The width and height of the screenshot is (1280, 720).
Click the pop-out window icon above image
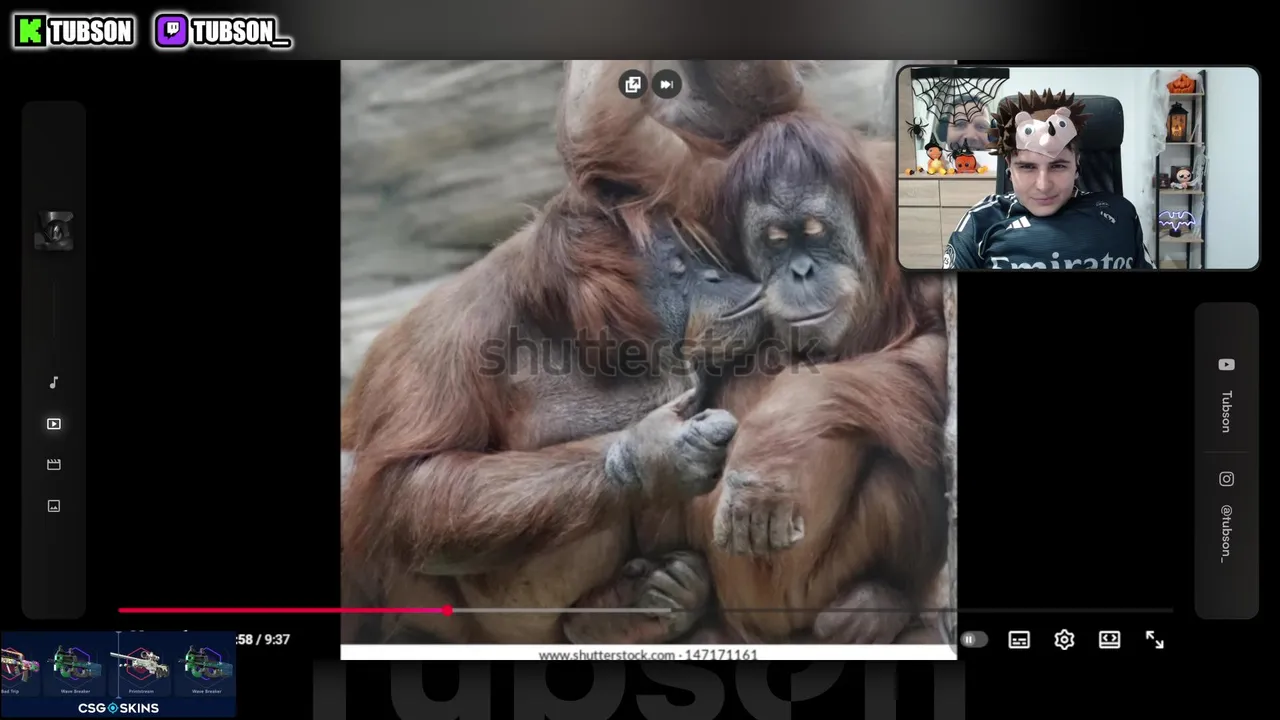tap(632, 85)
